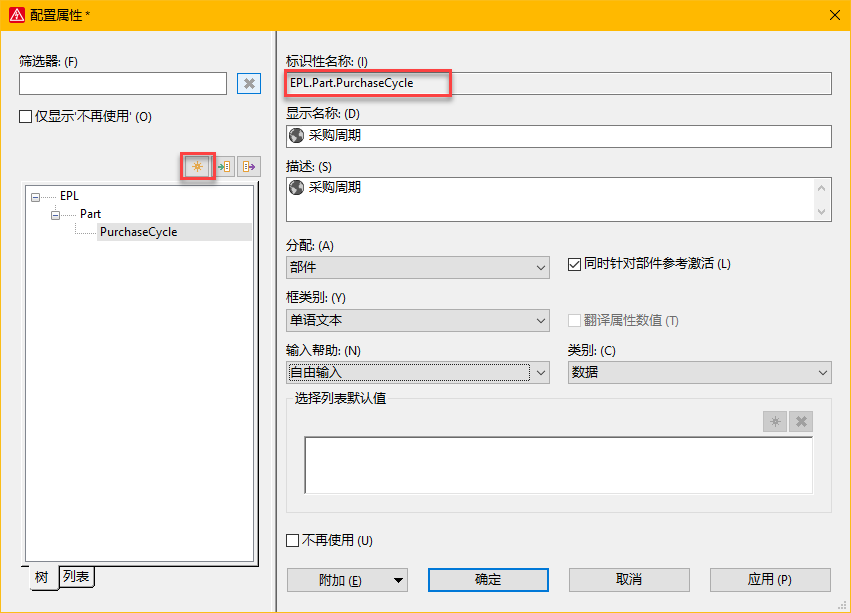Enable the 不再使用 checkbox
Image resolution: width=851 pixels, height=613 pixels.
tap(293, 540)
